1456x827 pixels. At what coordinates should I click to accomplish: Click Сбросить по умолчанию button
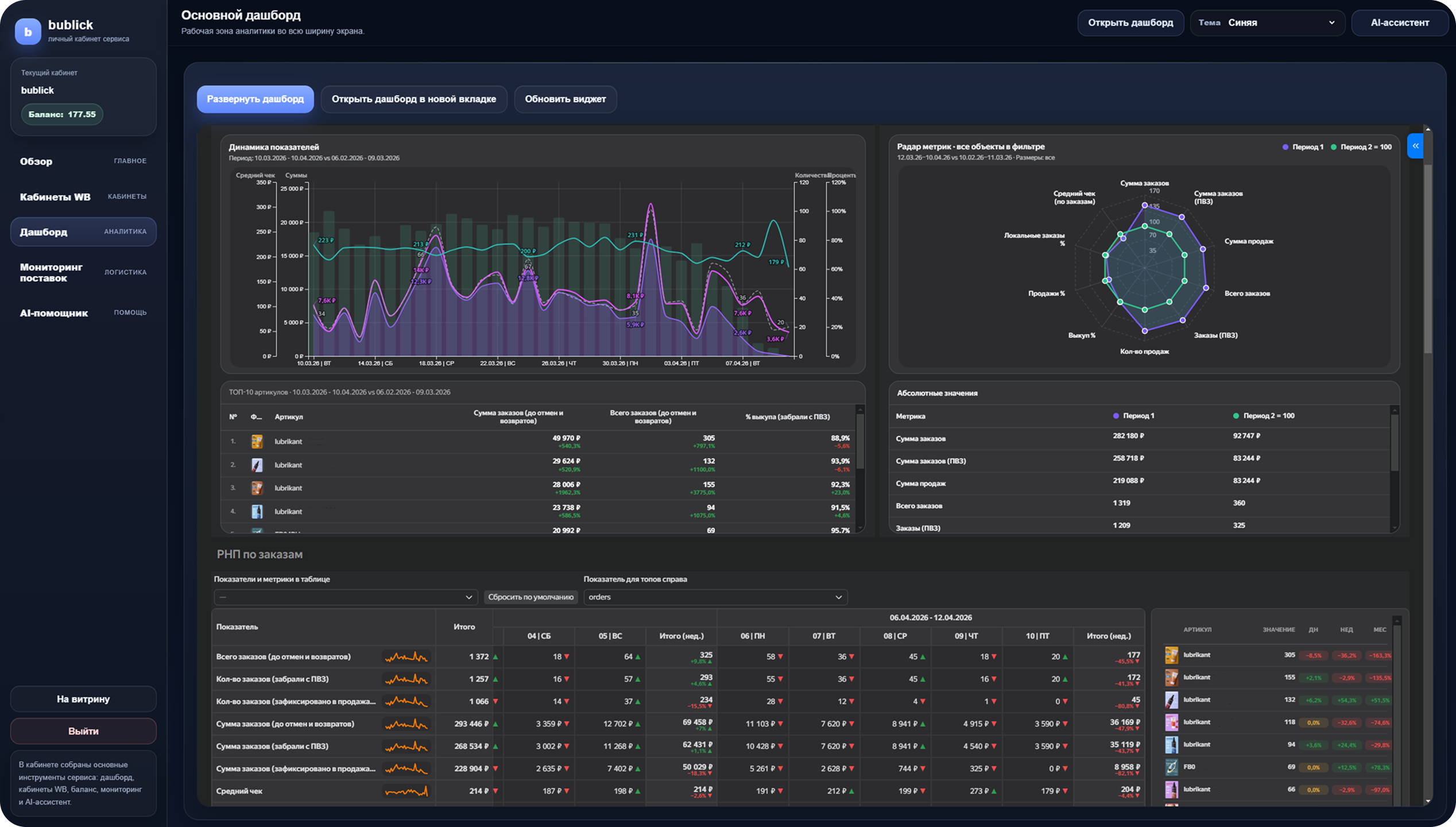[530, 597]
